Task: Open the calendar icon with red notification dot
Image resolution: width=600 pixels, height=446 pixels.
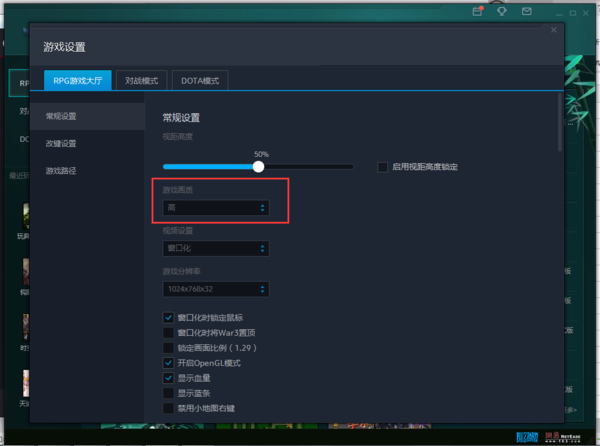Action: tap(478, 12)
